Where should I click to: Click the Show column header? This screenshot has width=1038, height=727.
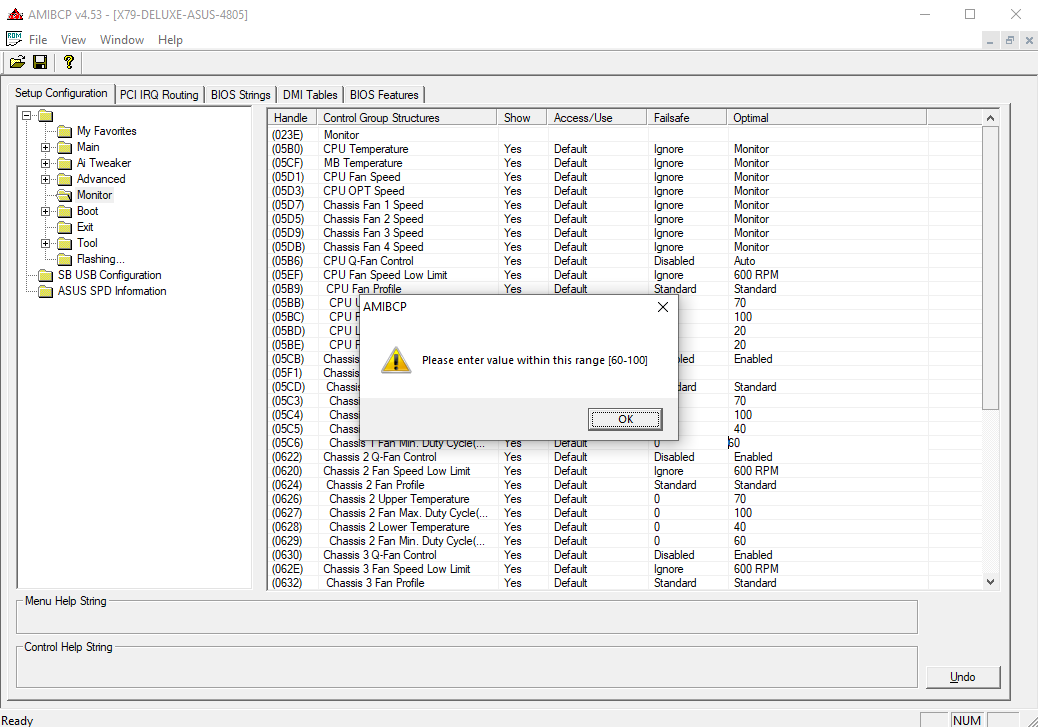click(x=522, y=118)
